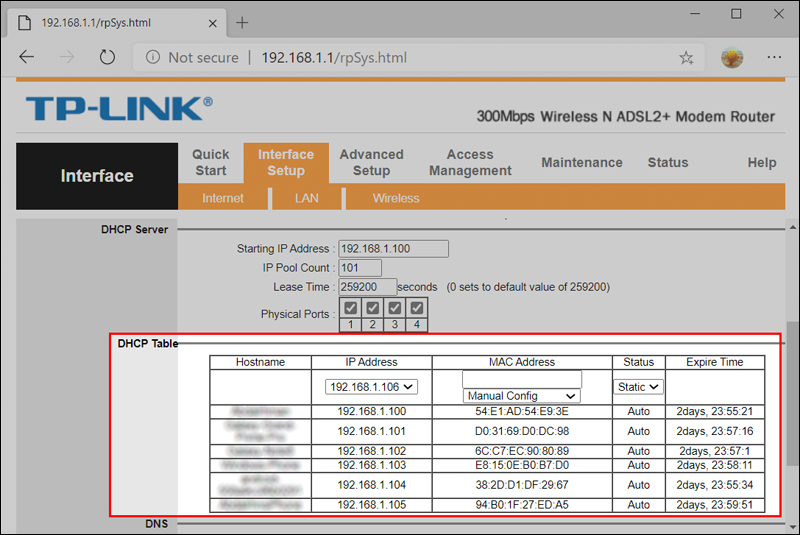This screenshot has height=535, width=800.
Task: Open the browser profile avatar
Action: point(732,58)
